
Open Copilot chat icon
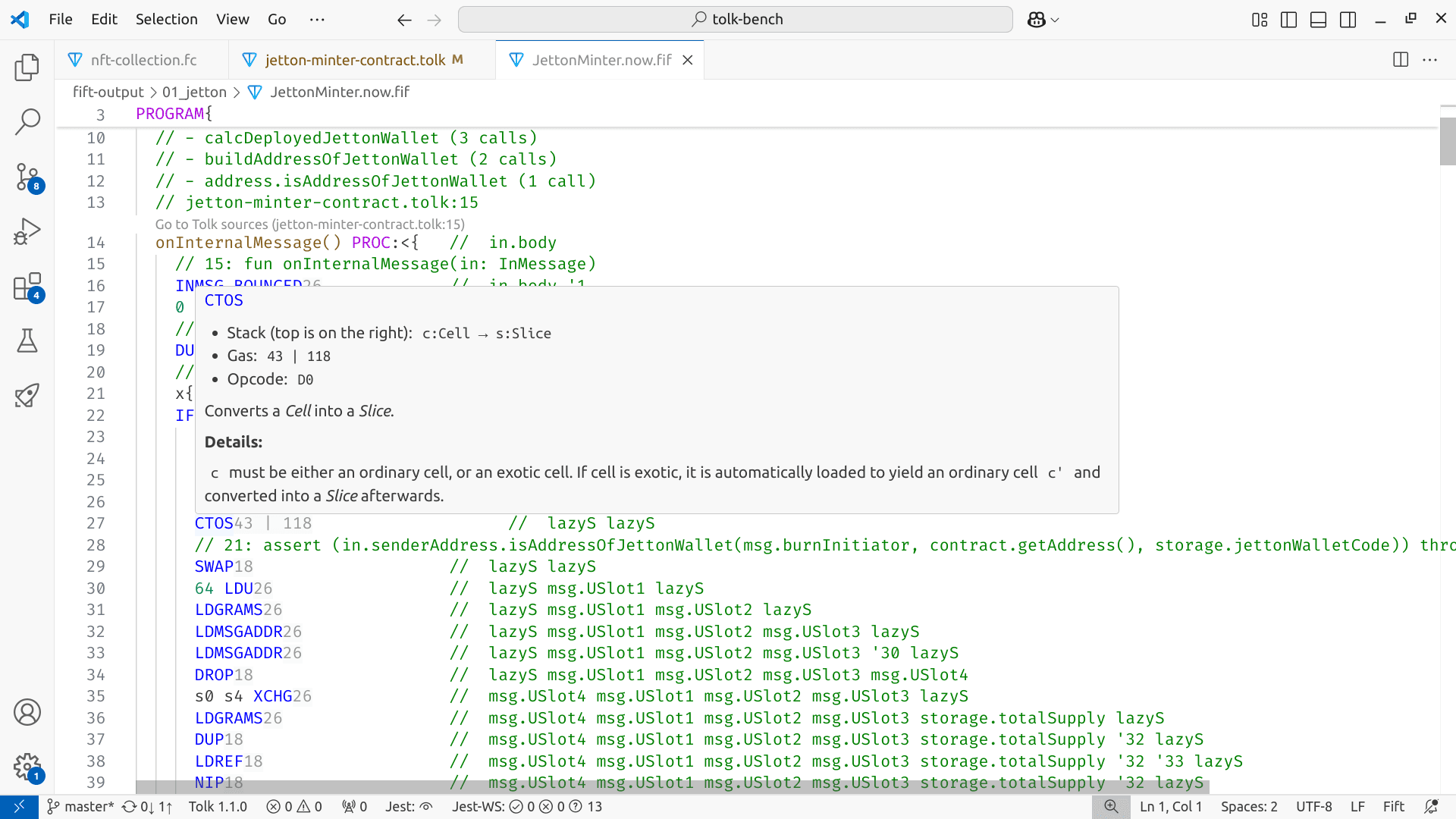(1036, 20)
